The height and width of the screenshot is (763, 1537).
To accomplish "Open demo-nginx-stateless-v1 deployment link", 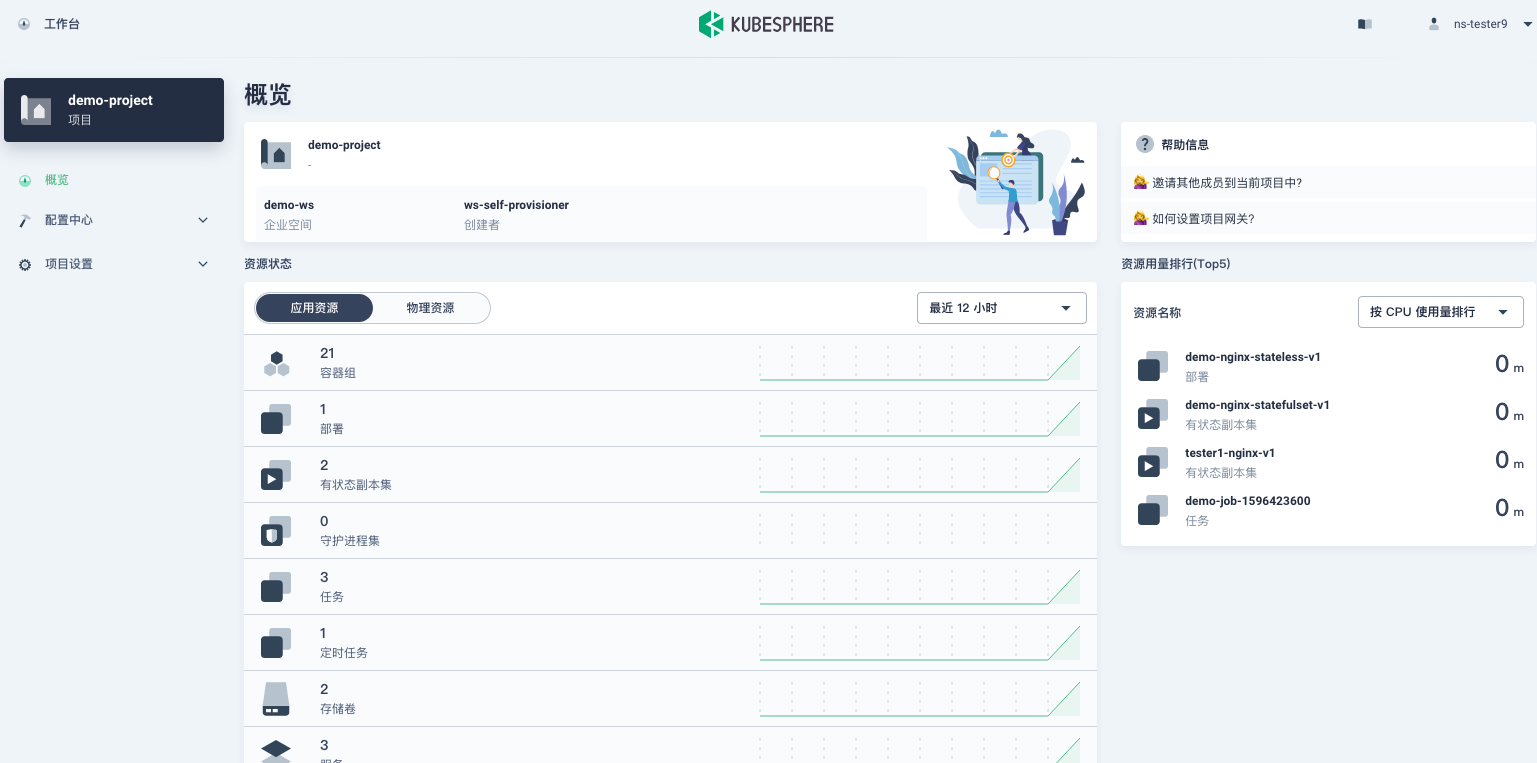I will pos(1253,357).
